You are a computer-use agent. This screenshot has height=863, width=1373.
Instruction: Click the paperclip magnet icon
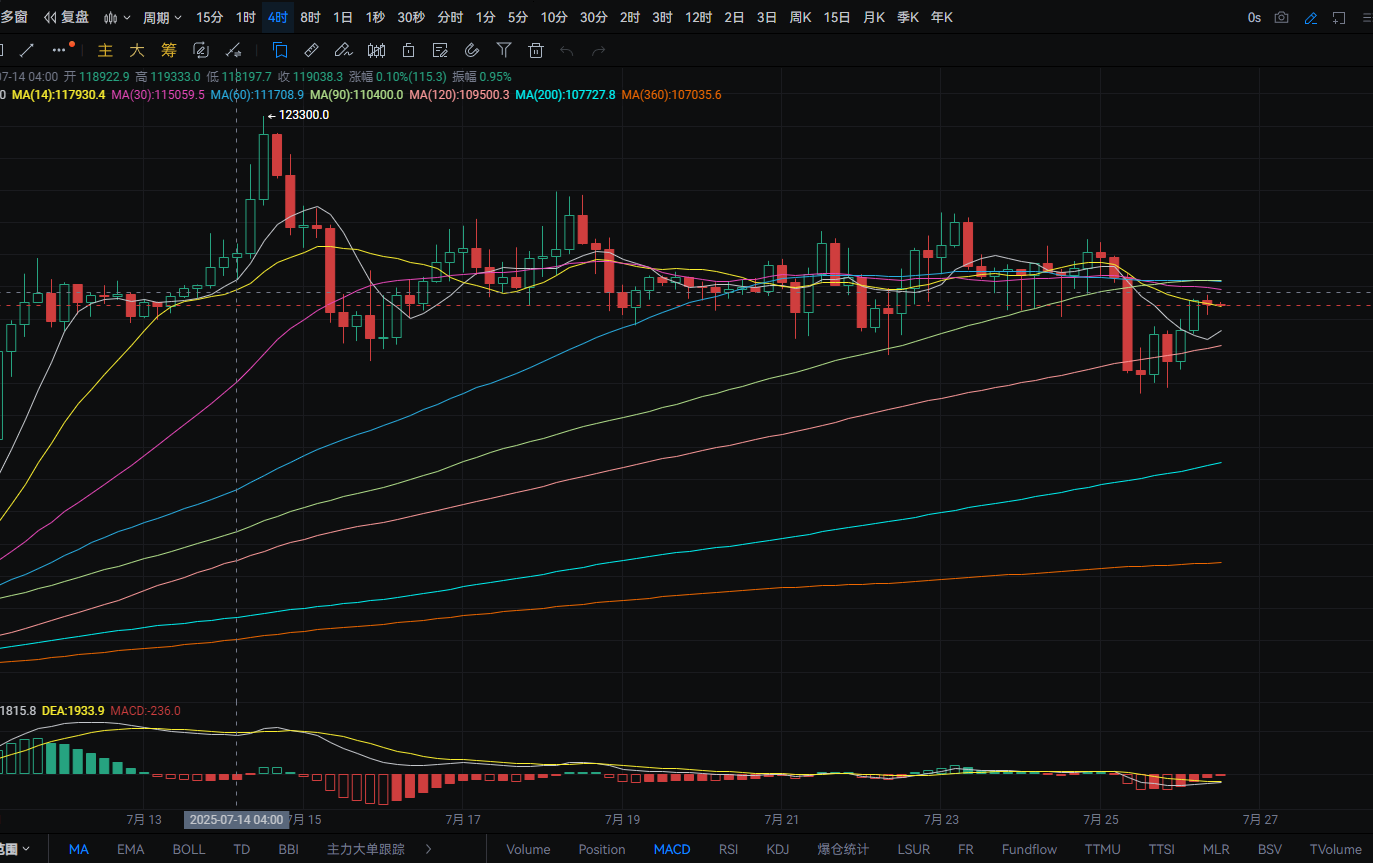[473, 50]
